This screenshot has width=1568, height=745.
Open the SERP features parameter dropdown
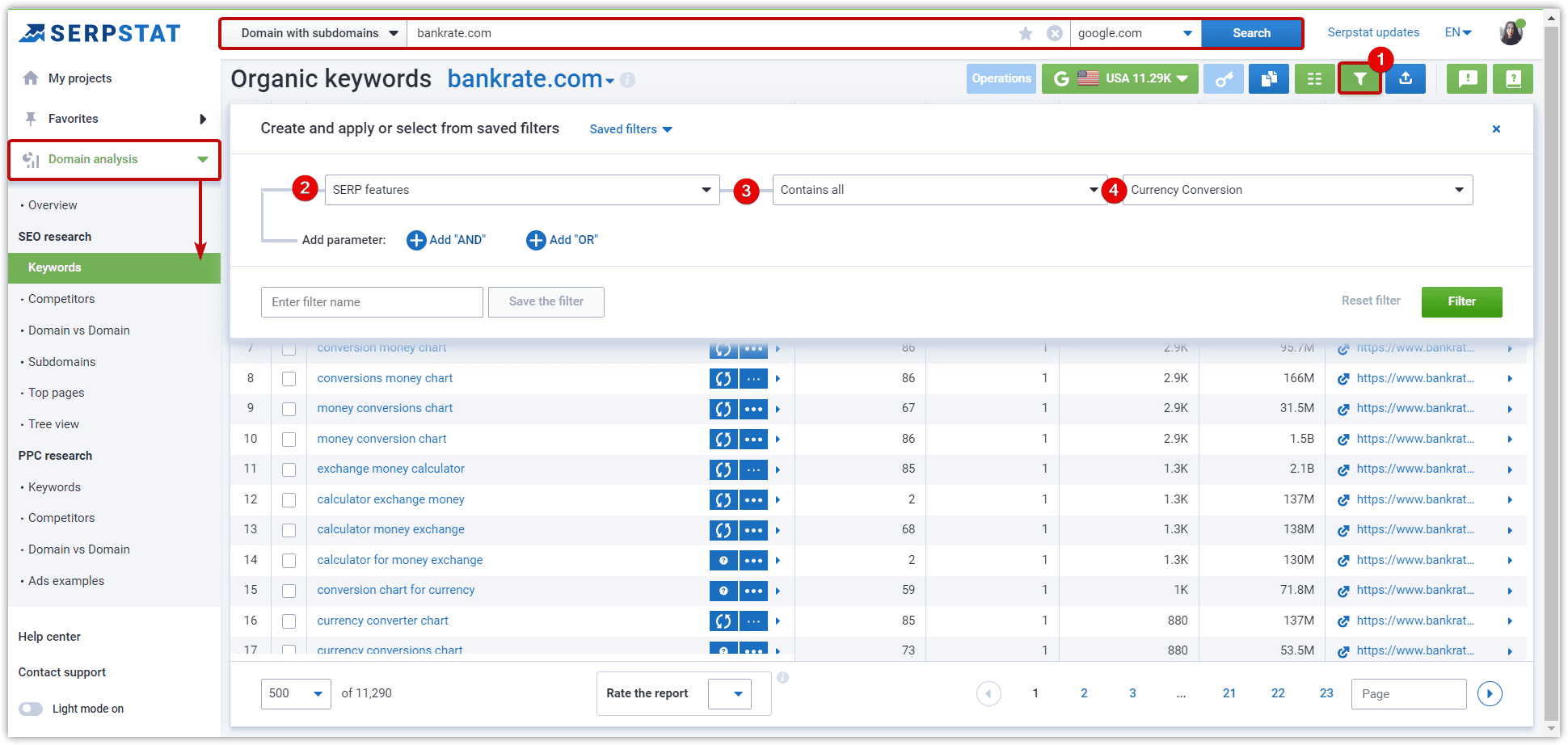[x=522, y=190]
